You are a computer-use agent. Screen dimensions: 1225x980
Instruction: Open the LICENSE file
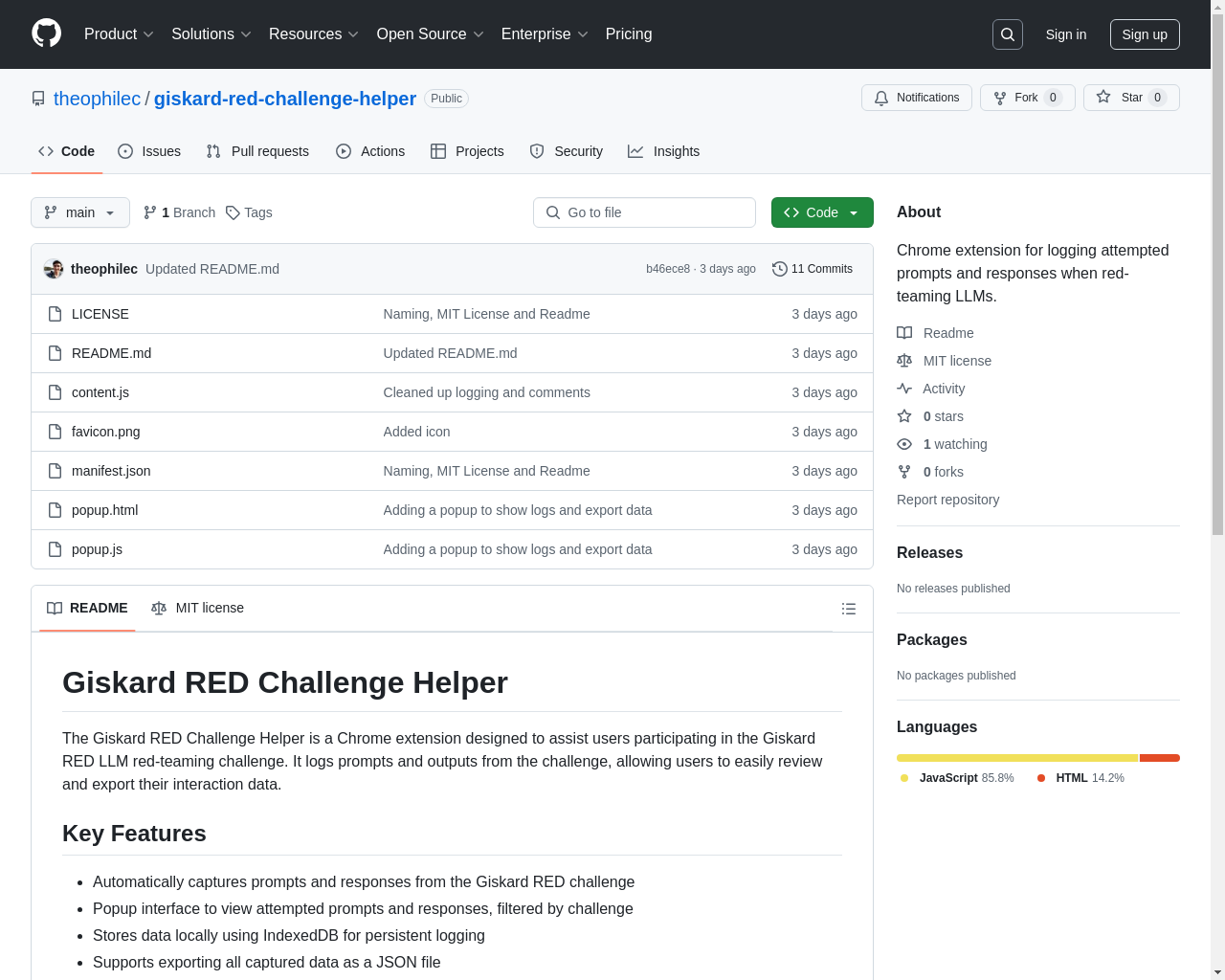[x=100, y=314]
